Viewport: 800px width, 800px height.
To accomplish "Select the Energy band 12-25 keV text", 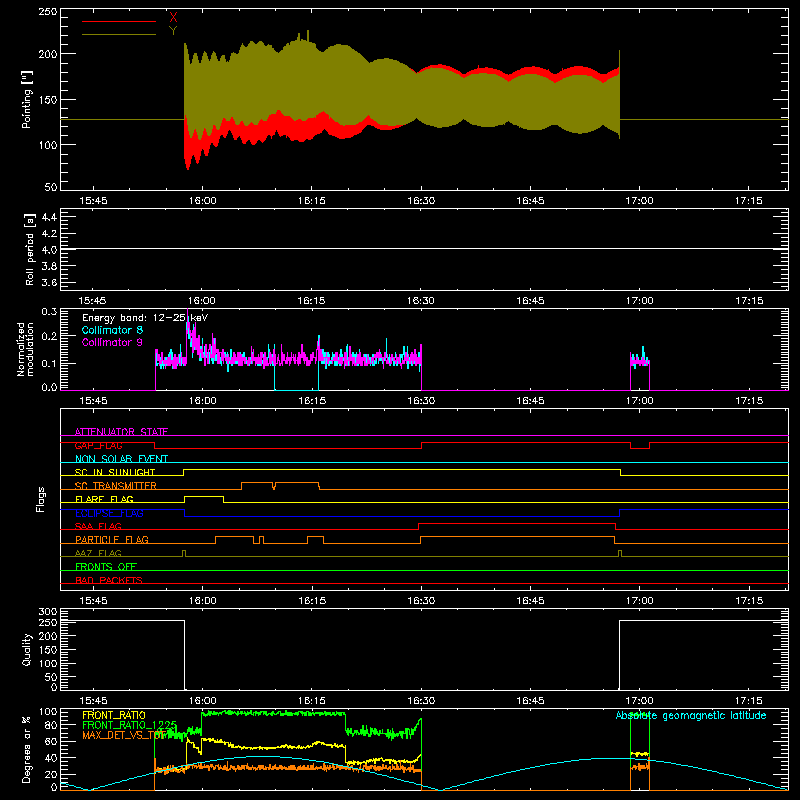I will tap(145, 318).
